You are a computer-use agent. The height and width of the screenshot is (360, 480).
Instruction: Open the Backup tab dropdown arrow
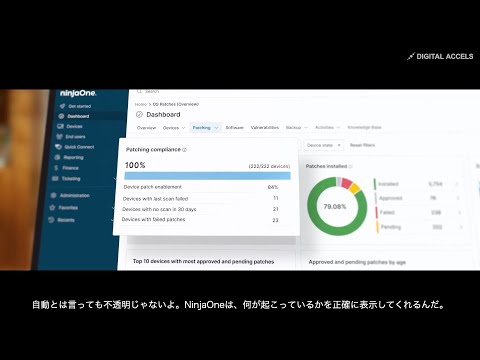(306, 127)
